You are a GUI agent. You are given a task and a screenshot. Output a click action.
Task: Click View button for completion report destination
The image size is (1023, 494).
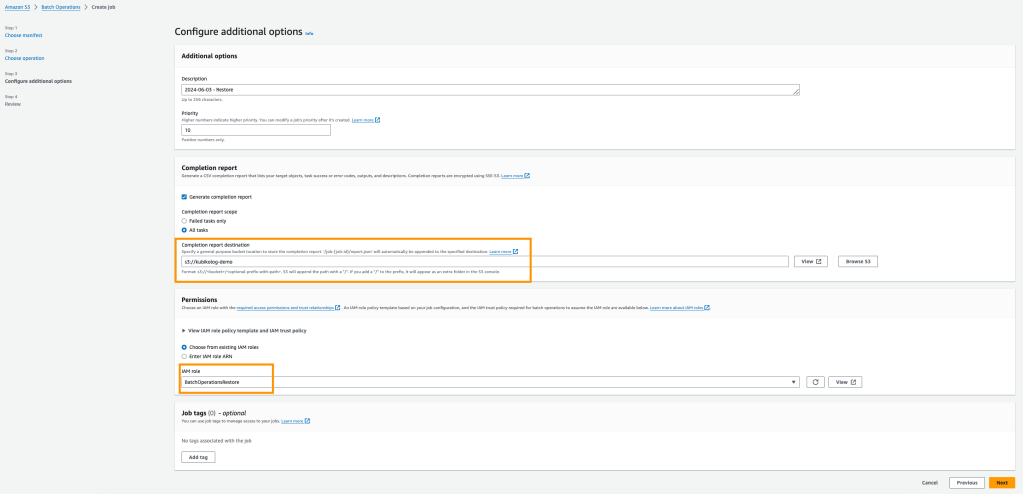pyautogui.click(x=811, y=261)
